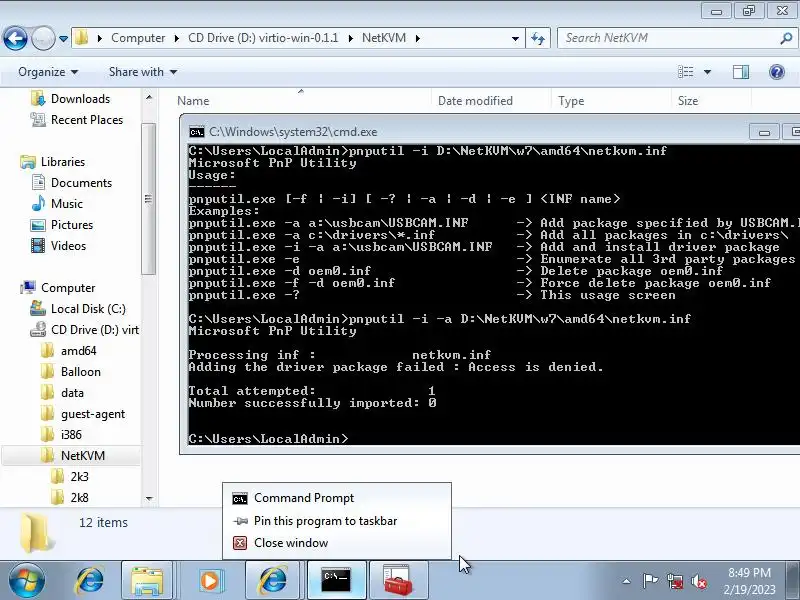The height and width of the screenshot is (600, 800).
Task: Click the red toolbox taskbar icon
Action: 398,581
